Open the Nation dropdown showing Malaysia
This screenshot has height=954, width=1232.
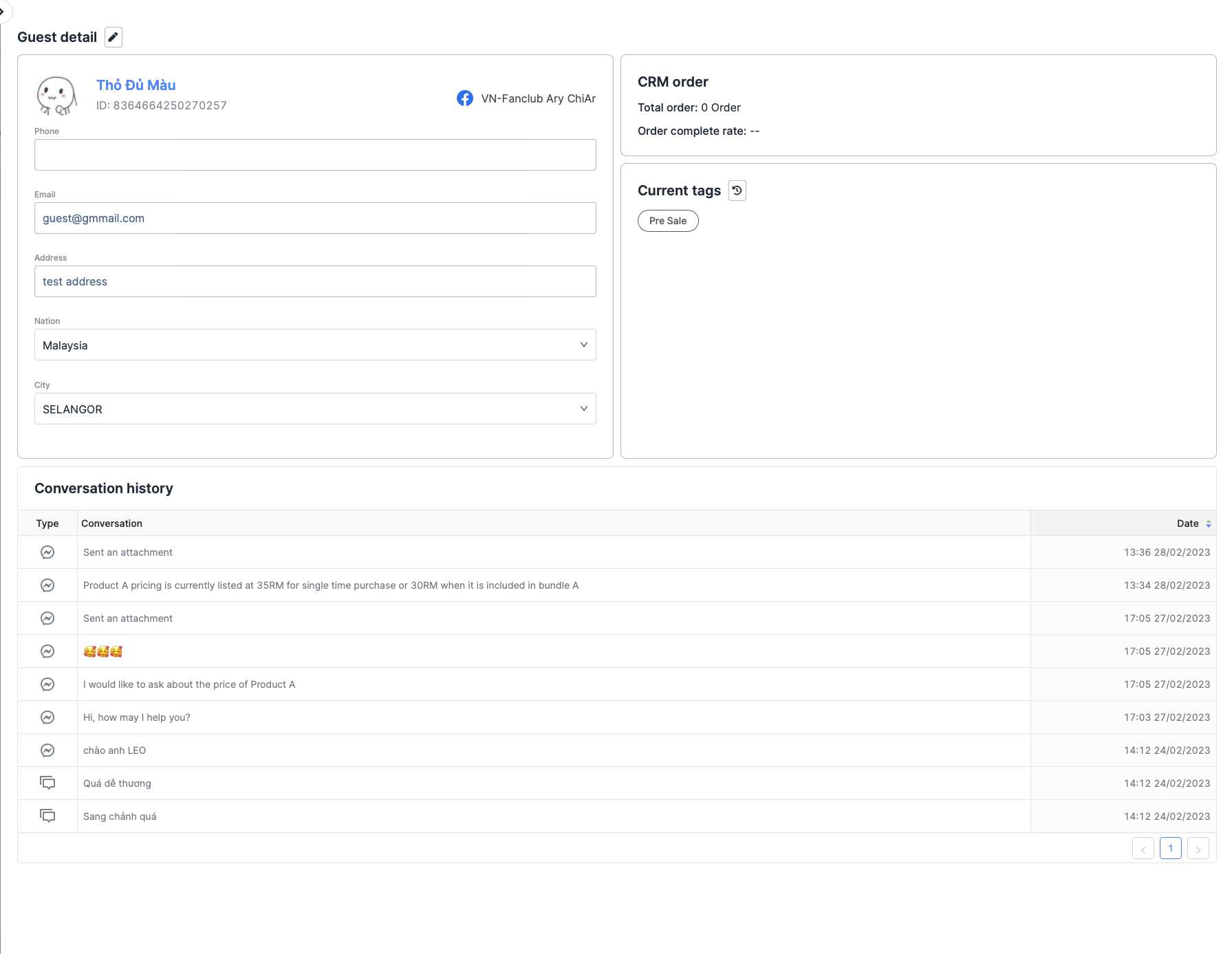click(x=315, y=345)
